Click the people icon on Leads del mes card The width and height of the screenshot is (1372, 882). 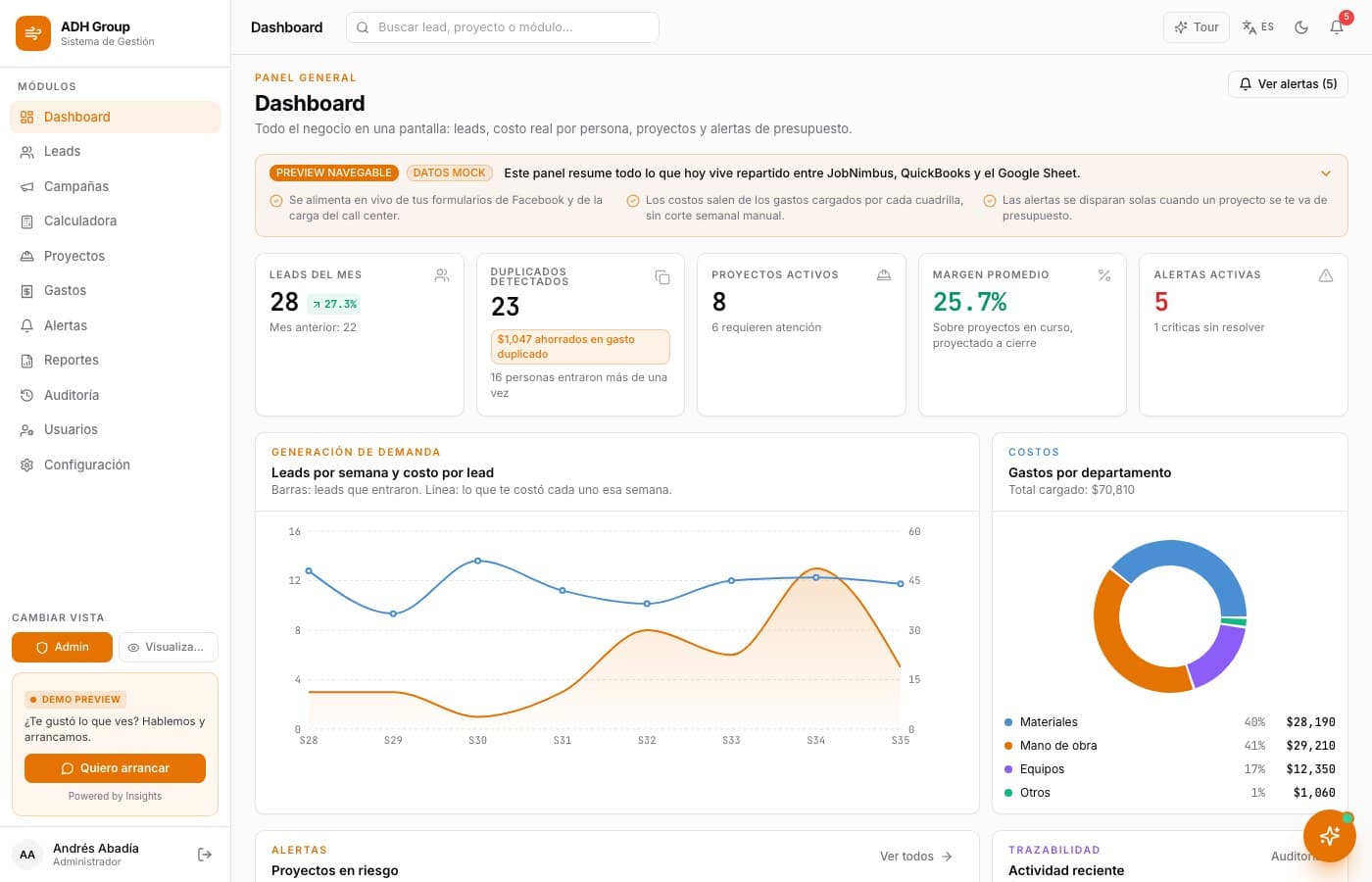click(442, 275)
